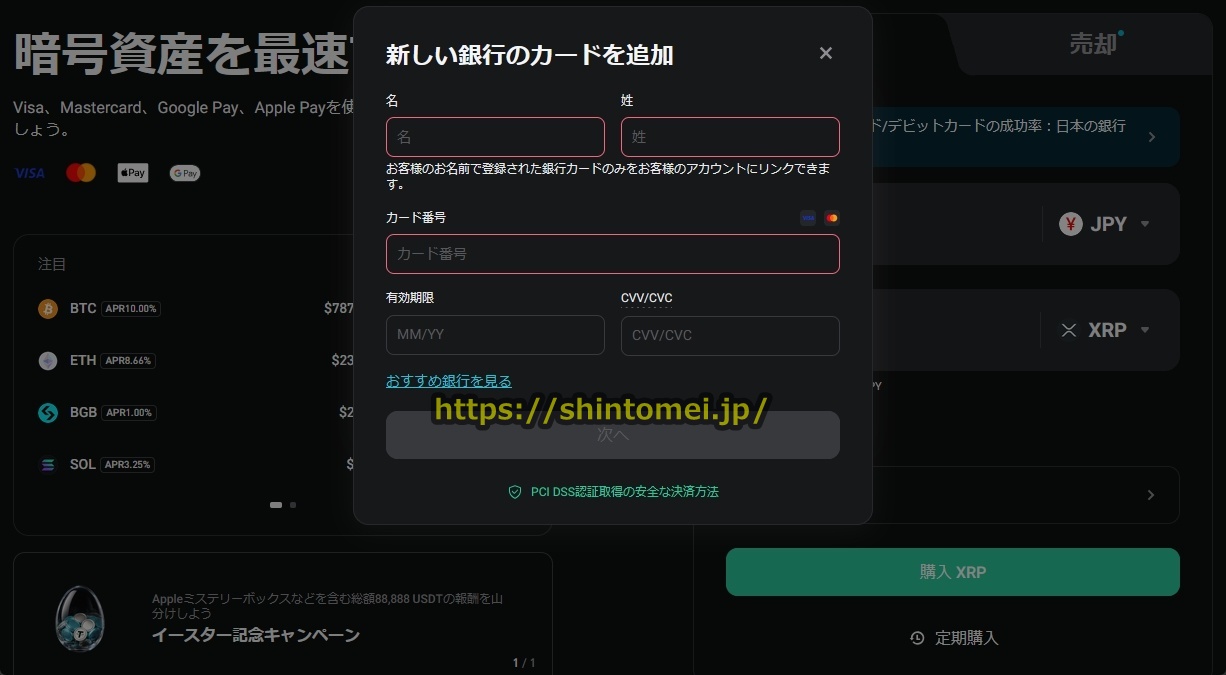Click the 注目 section heading

coord(52,264)
